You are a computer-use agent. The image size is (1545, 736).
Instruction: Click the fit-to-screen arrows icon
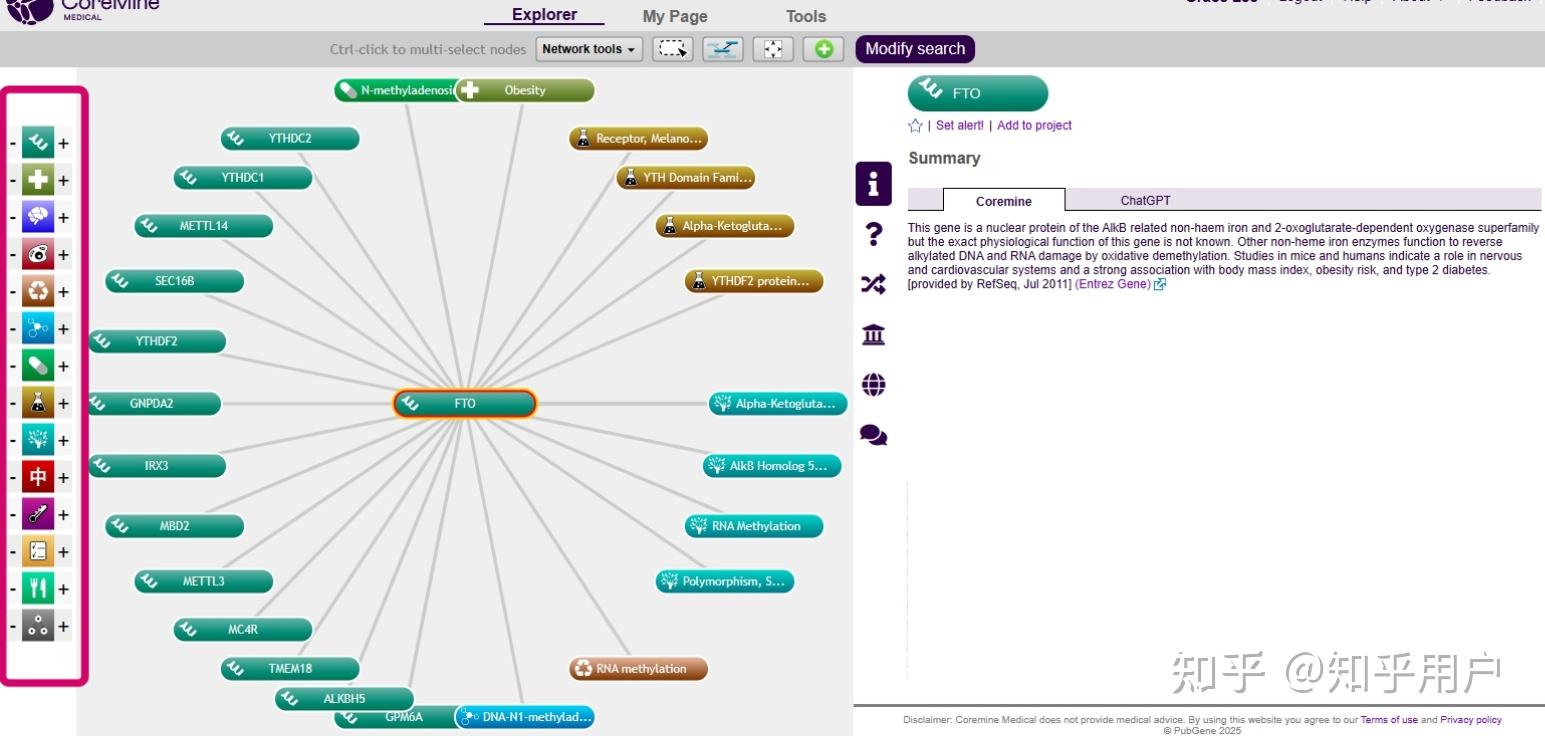coord(773,49)
